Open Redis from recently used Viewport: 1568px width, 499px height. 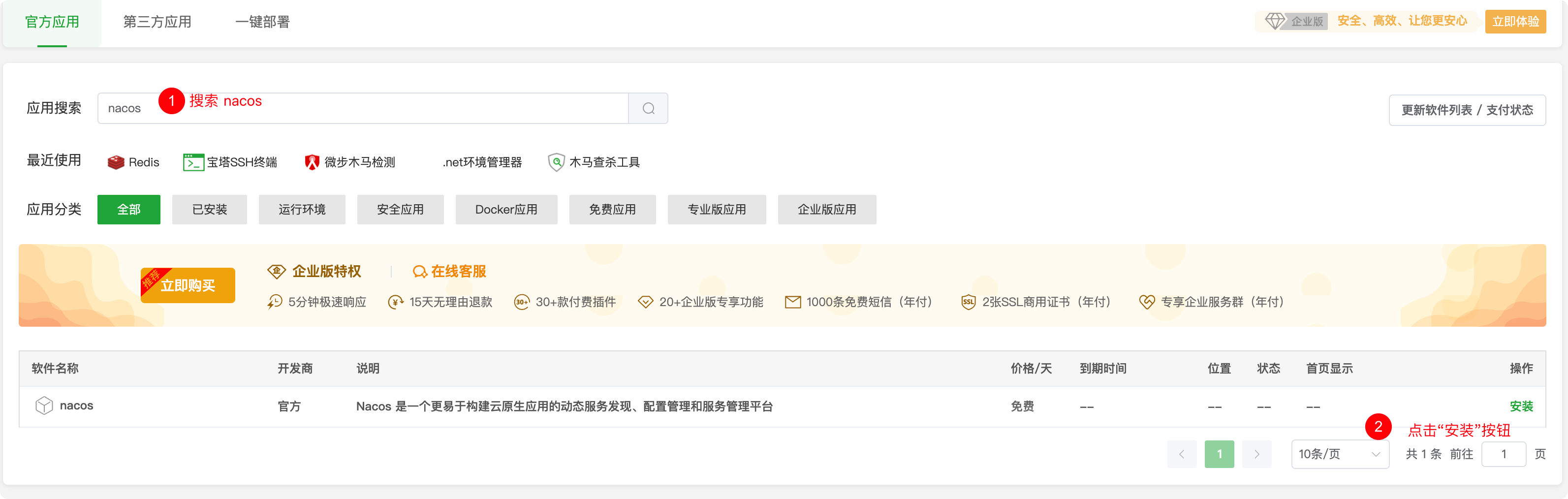coord(133,162)
